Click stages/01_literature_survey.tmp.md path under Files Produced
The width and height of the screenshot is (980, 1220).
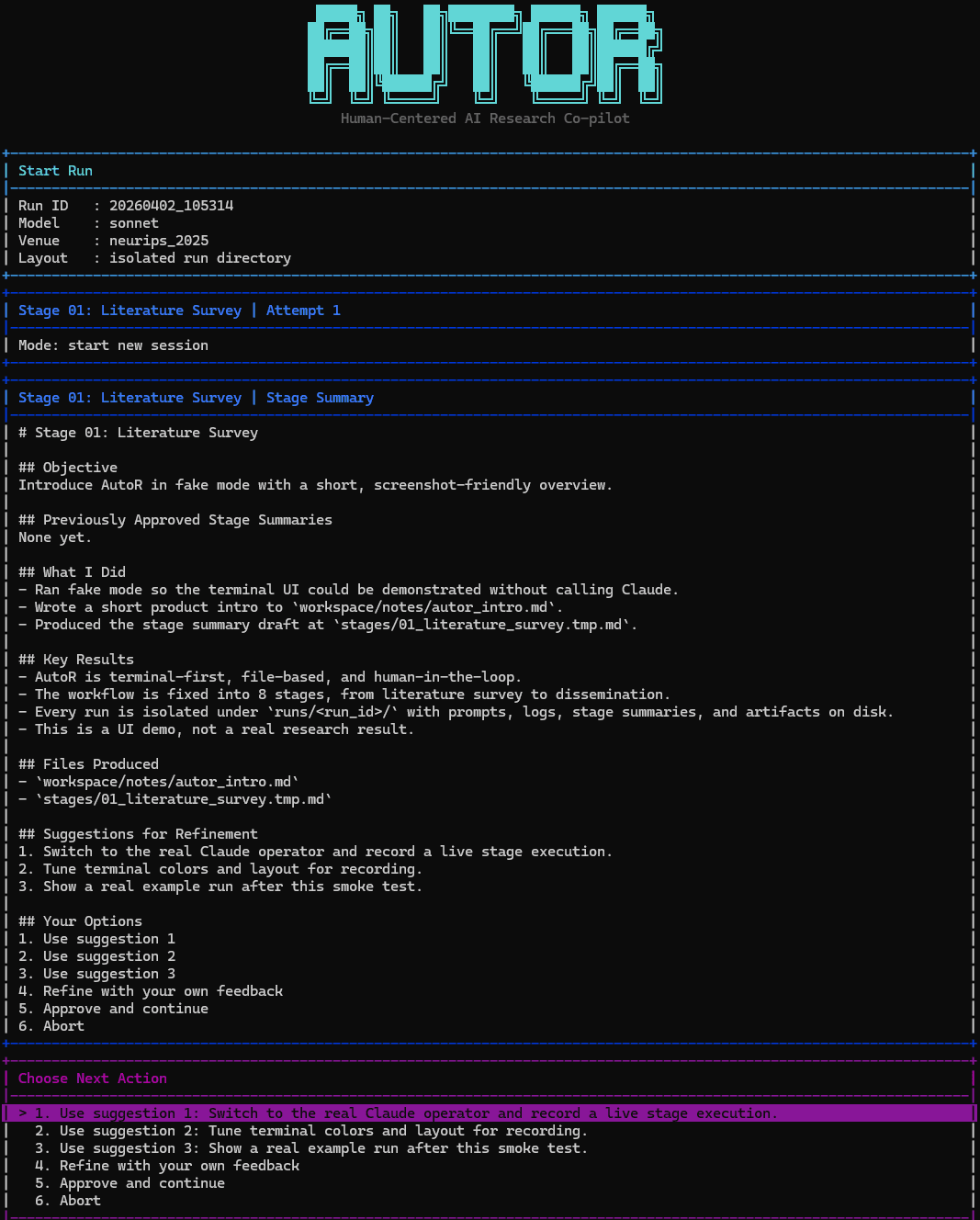pyautogui.click(x=184, y=799)
